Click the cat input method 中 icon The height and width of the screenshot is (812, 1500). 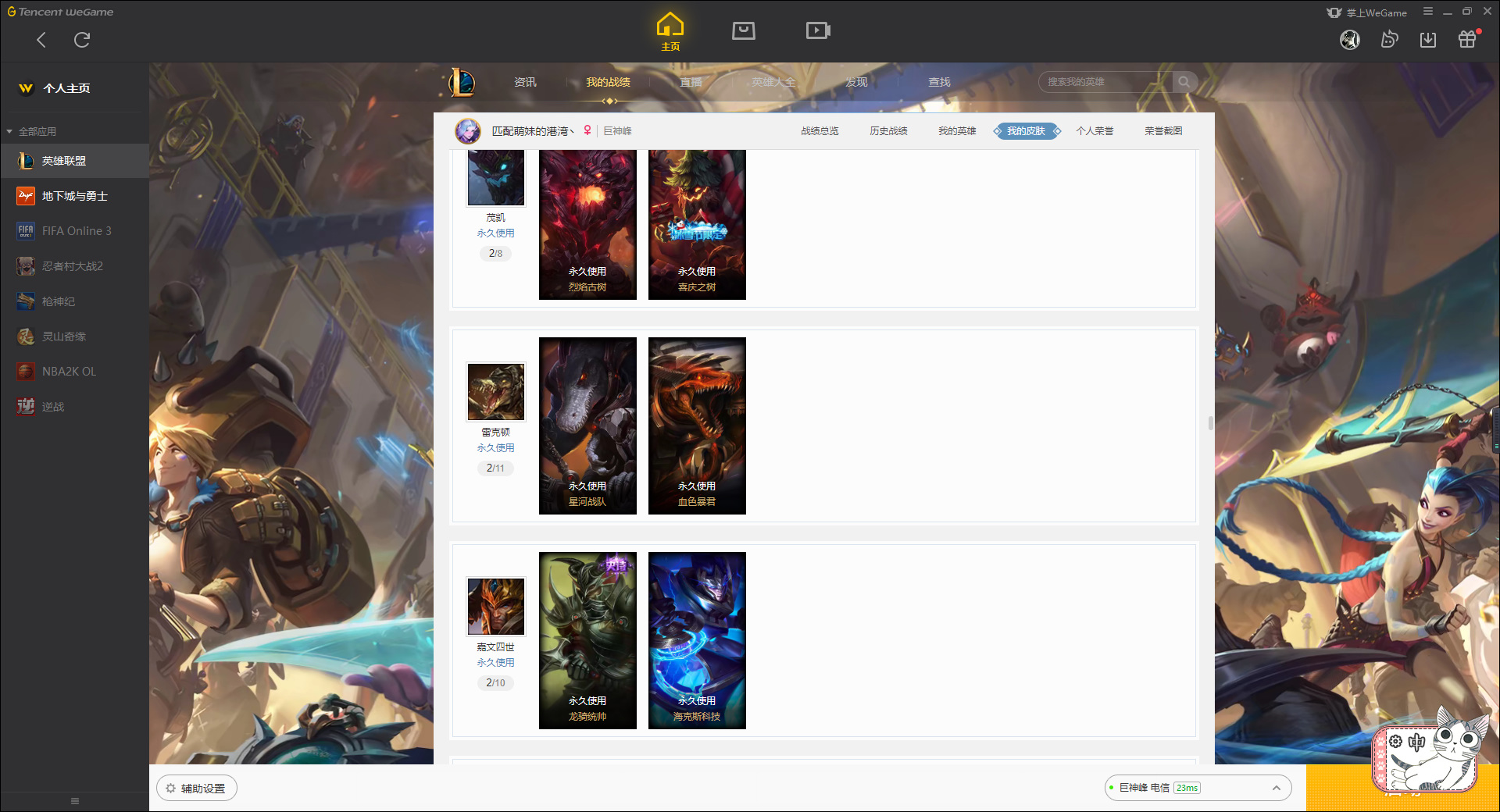(1416, 742)
